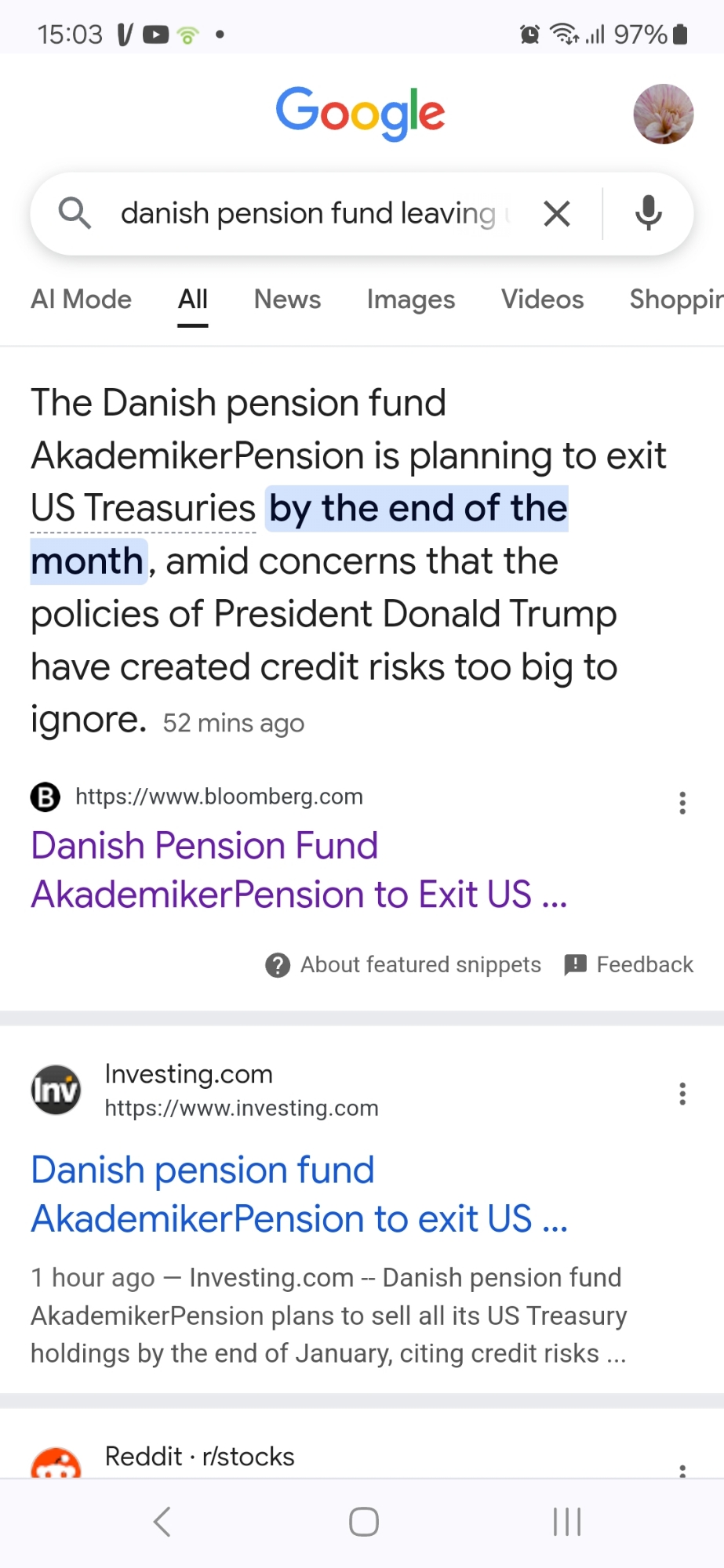Switch to AI Mode tab
The width and height of the screenshot is (724, 1568).
tap(81, 299)
